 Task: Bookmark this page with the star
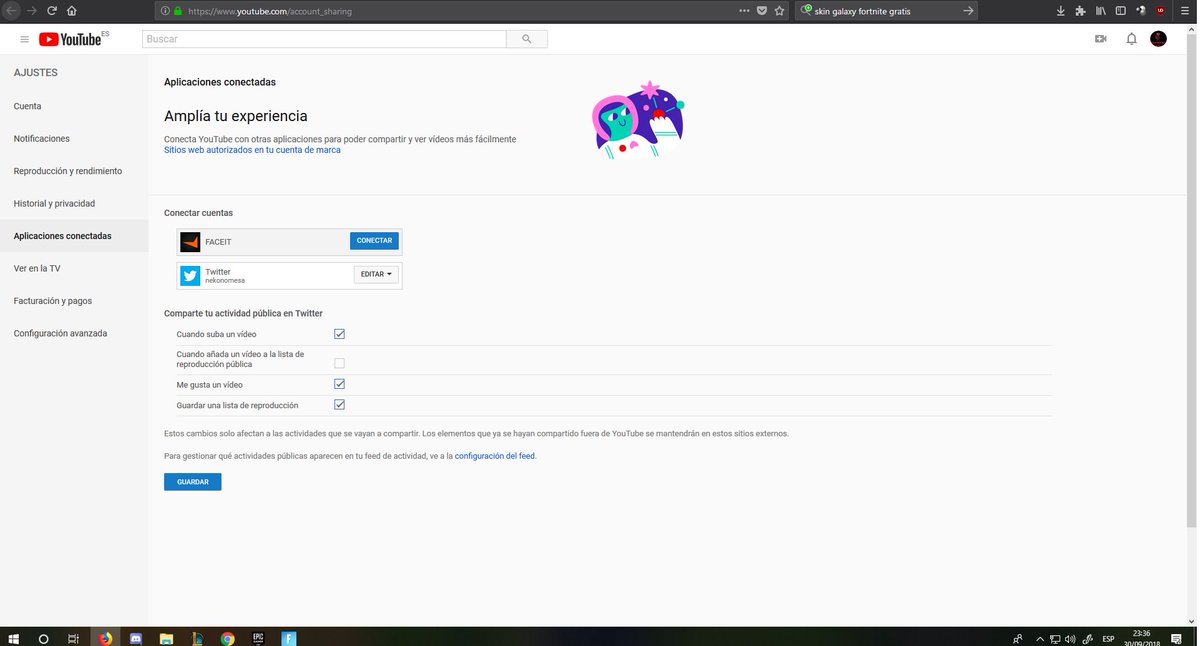click(779, 11)
